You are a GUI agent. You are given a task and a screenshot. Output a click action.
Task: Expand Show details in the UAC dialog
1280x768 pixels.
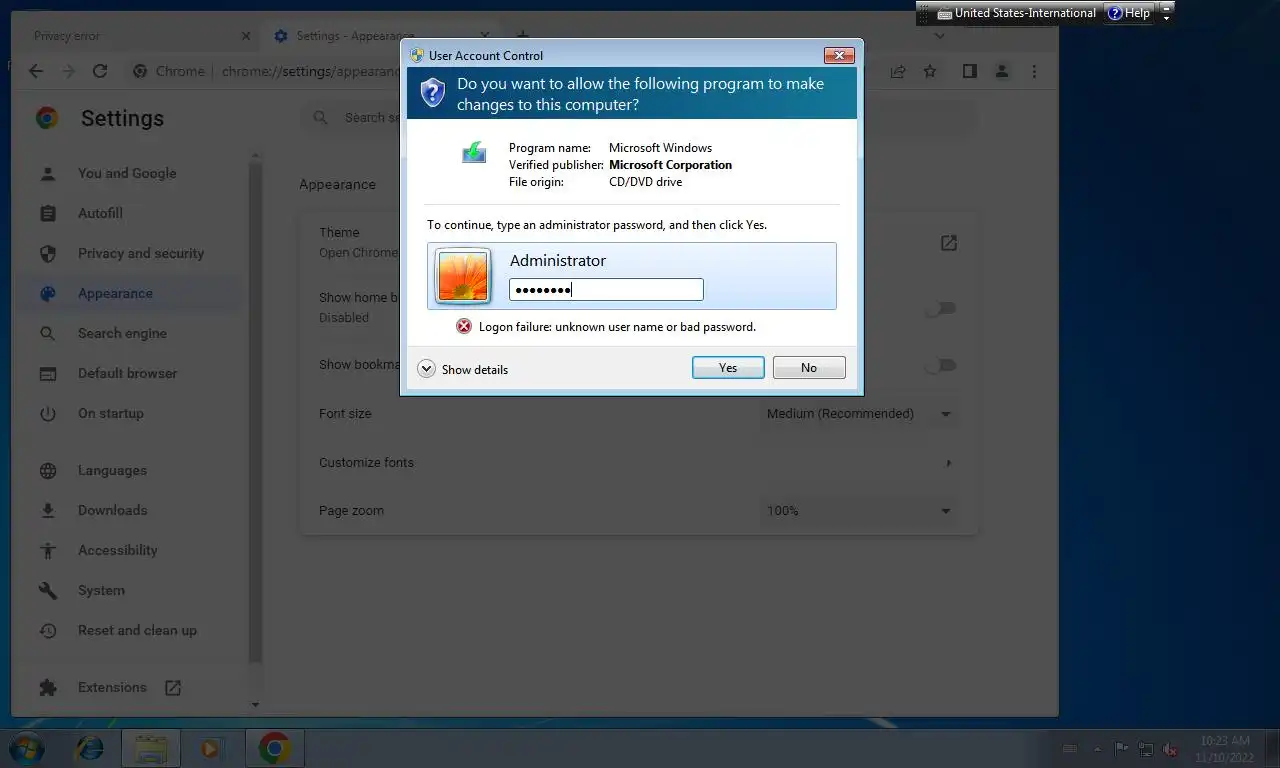tap(463, 369)
